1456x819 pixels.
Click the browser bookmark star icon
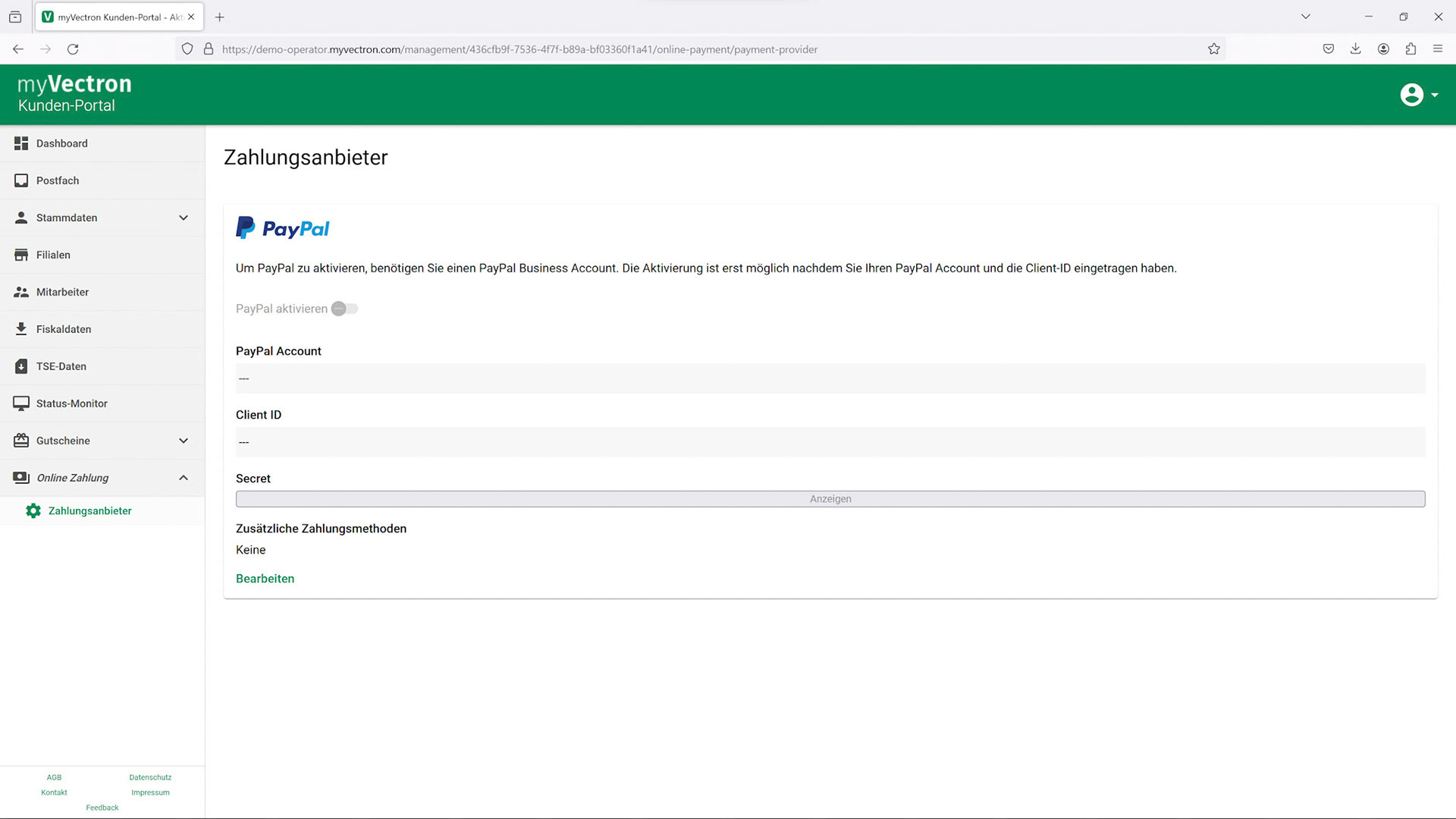1213,49
